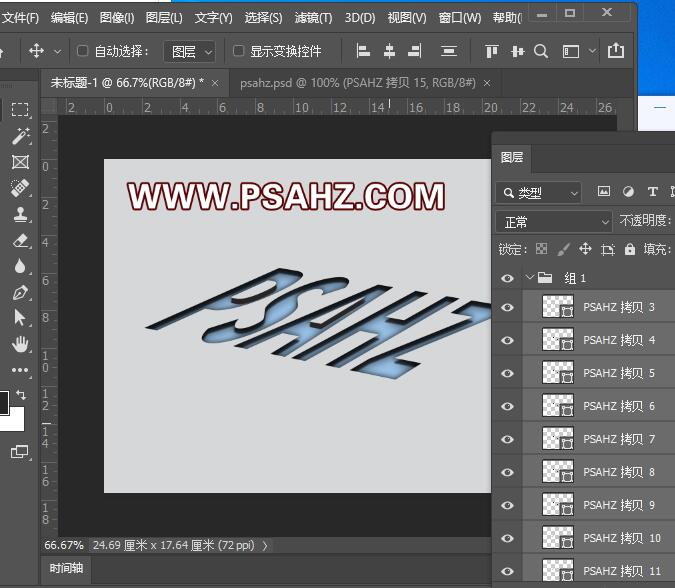Select the Eraser tool
Image resolution: width=675 pixels, height=588 pixels.
(x=20, y=240)
